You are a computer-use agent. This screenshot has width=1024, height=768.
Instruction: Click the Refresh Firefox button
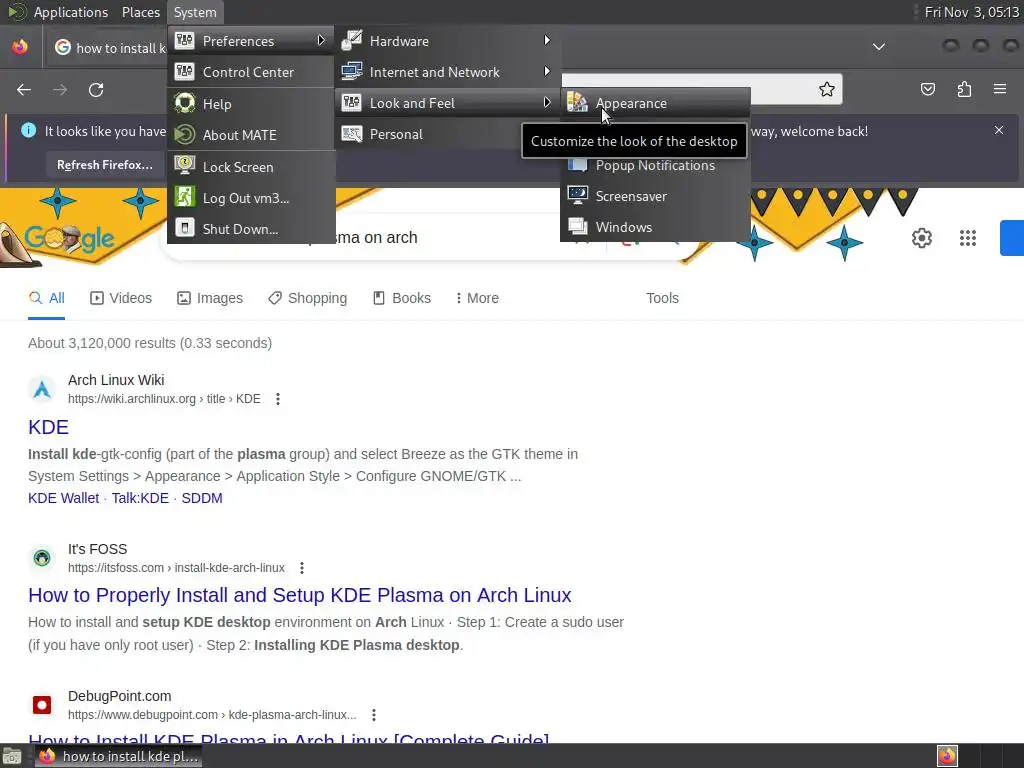104,165
